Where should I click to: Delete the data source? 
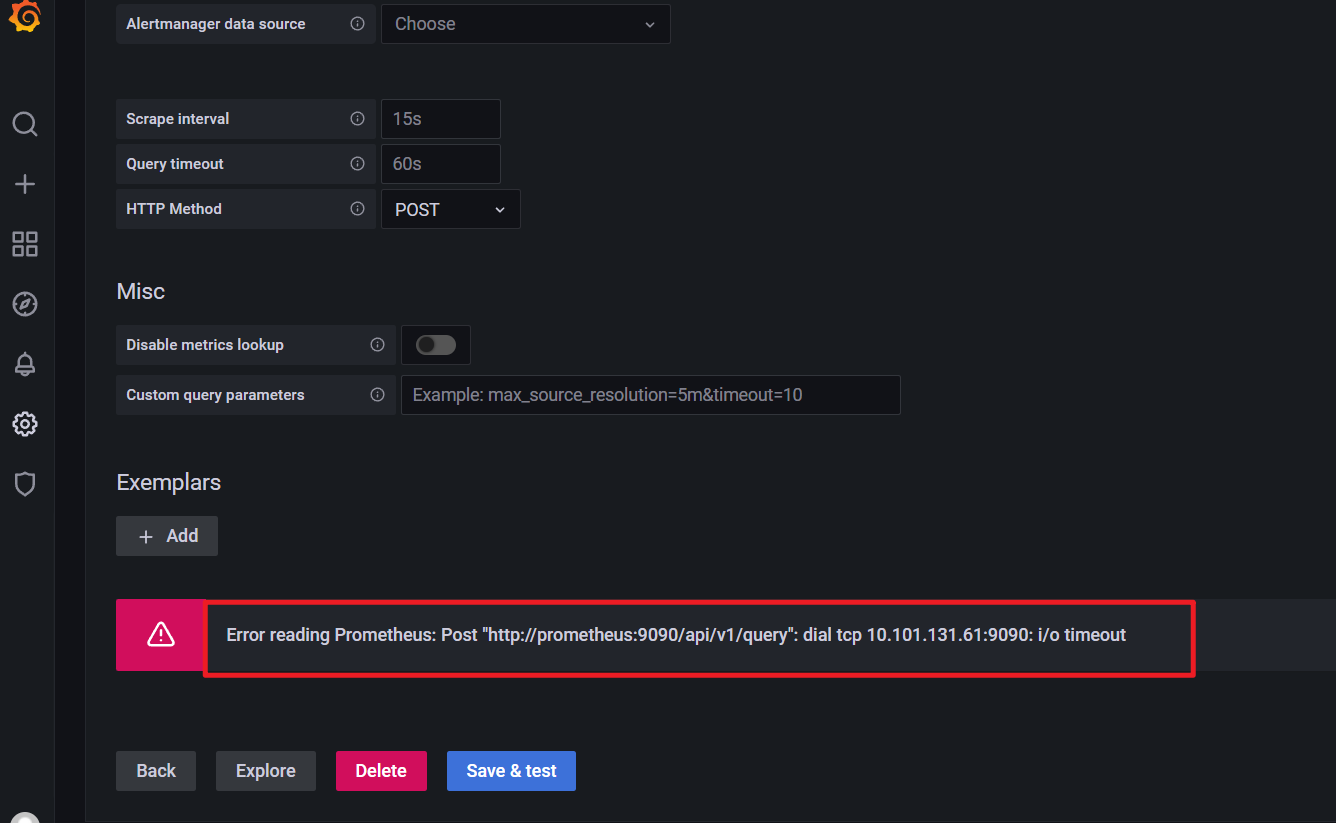[381, 771]
